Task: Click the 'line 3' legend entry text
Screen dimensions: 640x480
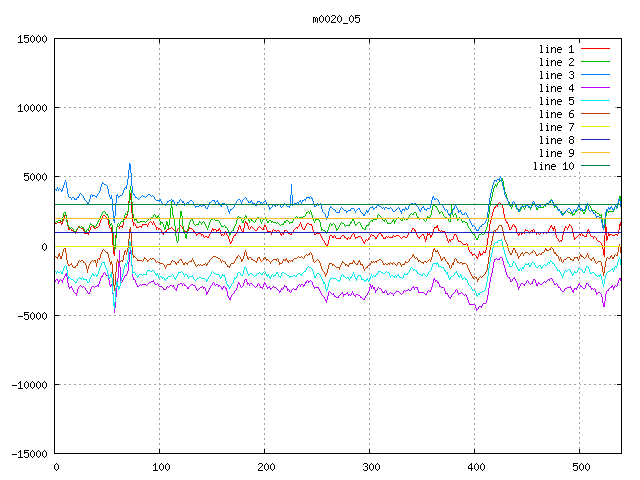Action: 556,75
